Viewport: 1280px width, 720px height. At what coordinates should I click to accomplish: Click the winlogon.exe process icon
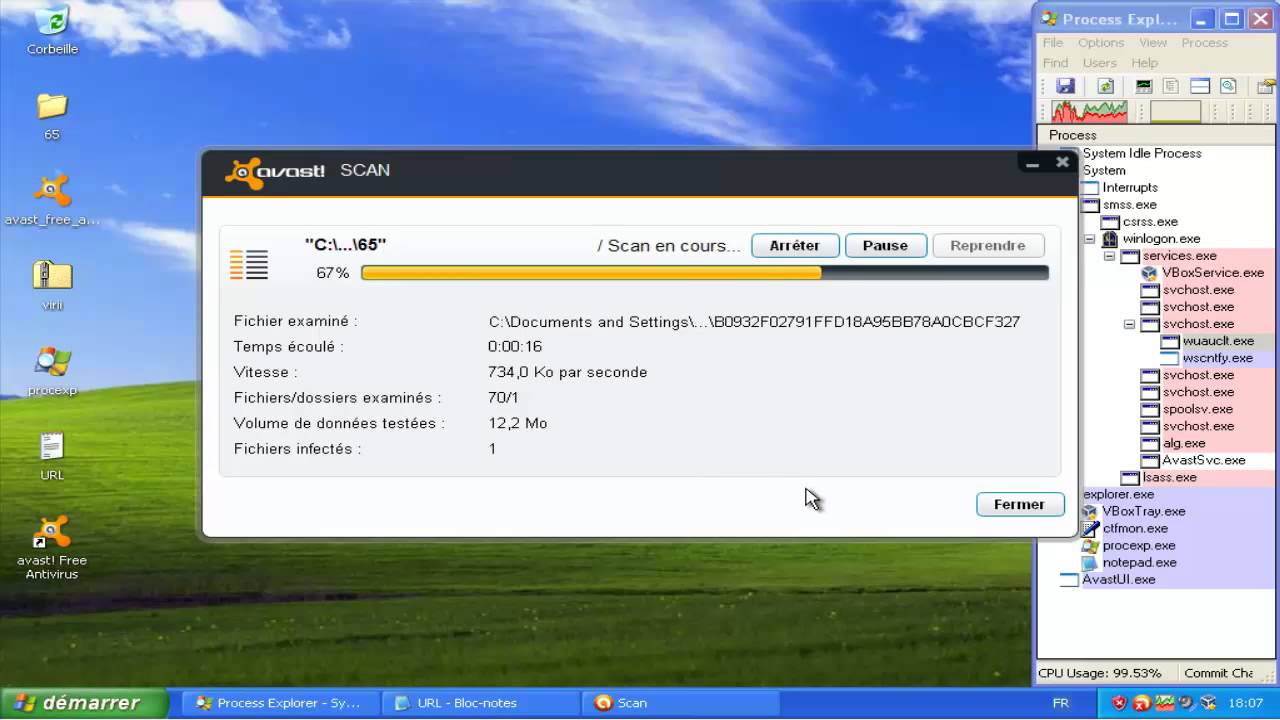pos(1110,239)
